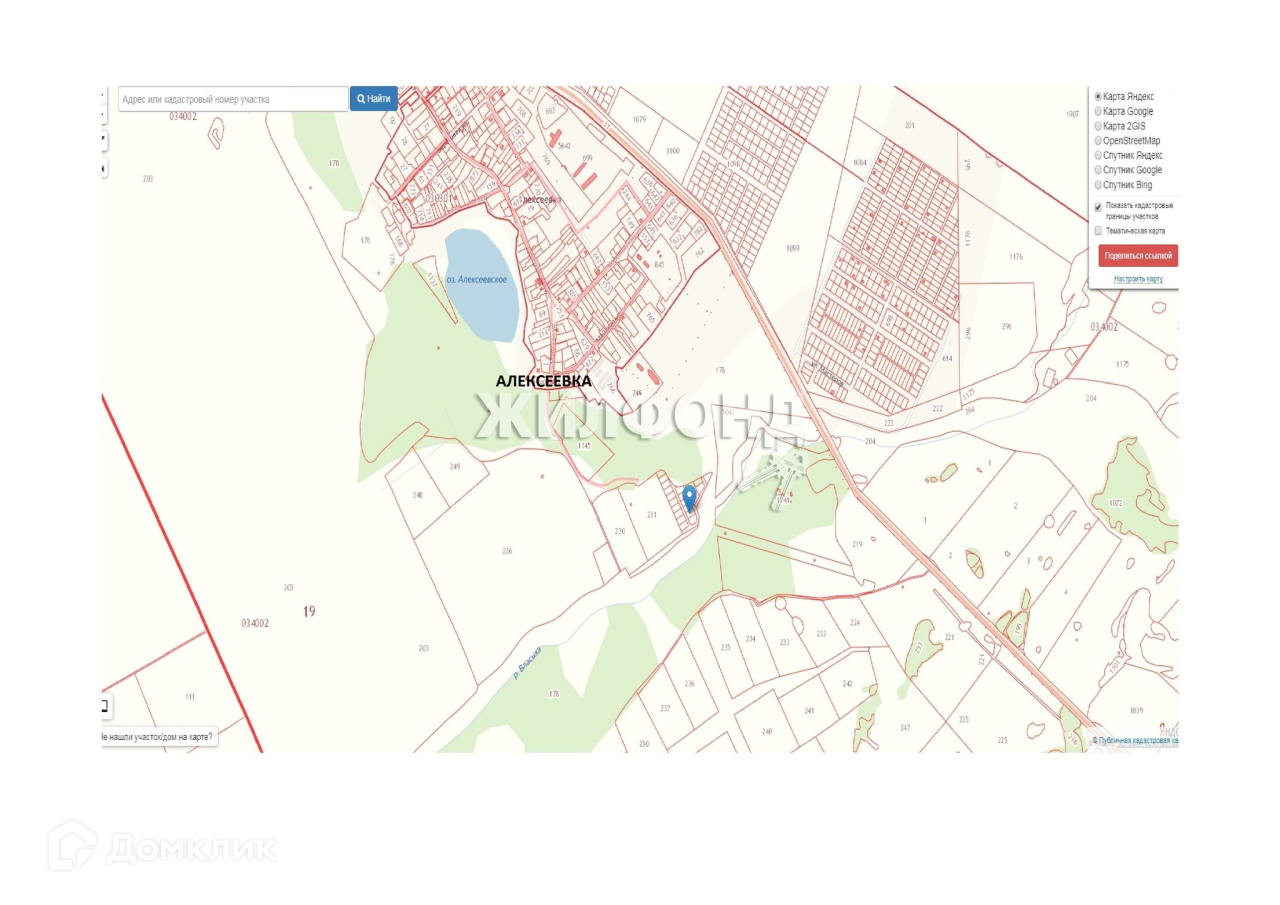This screenshot has width=1280, height=905.
Task: Pick parcel 111 in the lower left
Action: coord(190,697)
